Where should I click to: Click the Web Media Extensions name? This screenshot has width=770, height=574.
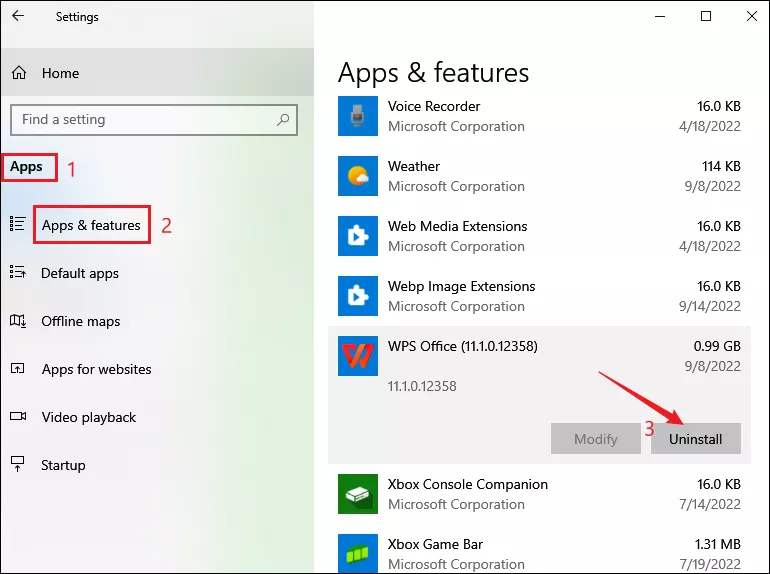[458, 226]
